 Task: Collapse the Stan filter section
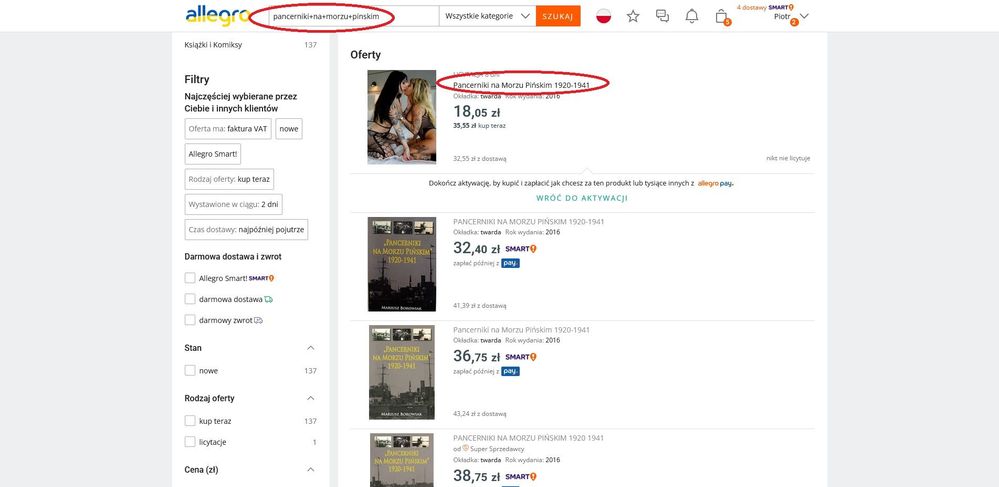(311, 348)
